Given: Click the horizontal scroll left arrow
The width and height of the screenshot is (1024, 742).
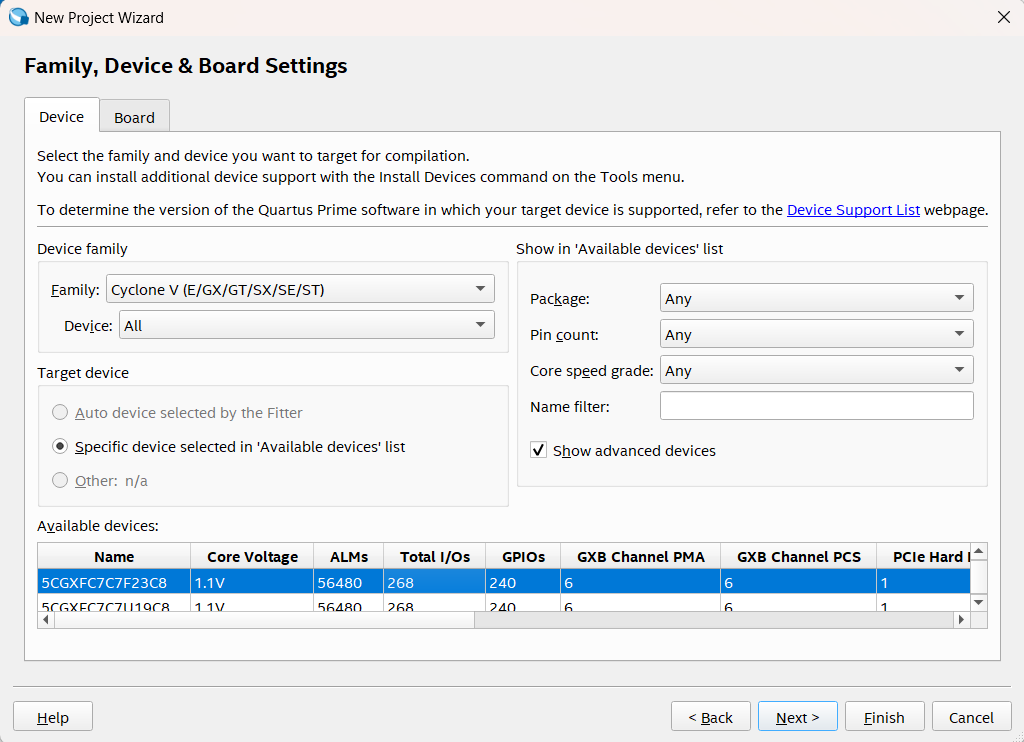Looking at the screenshot, I should (x=46, y=620).
